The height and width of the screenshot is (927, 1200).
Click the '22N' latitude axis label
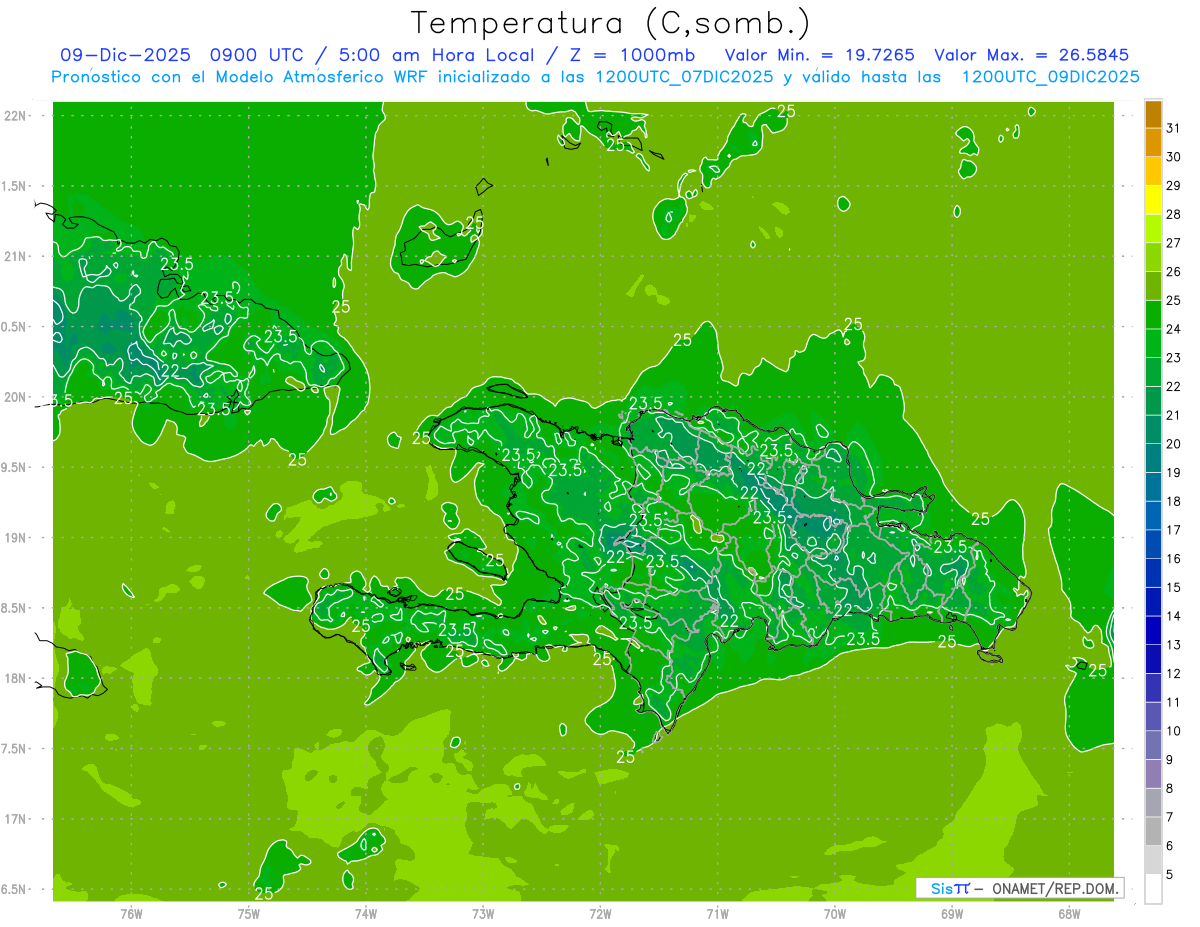click(x=17, y=116)
